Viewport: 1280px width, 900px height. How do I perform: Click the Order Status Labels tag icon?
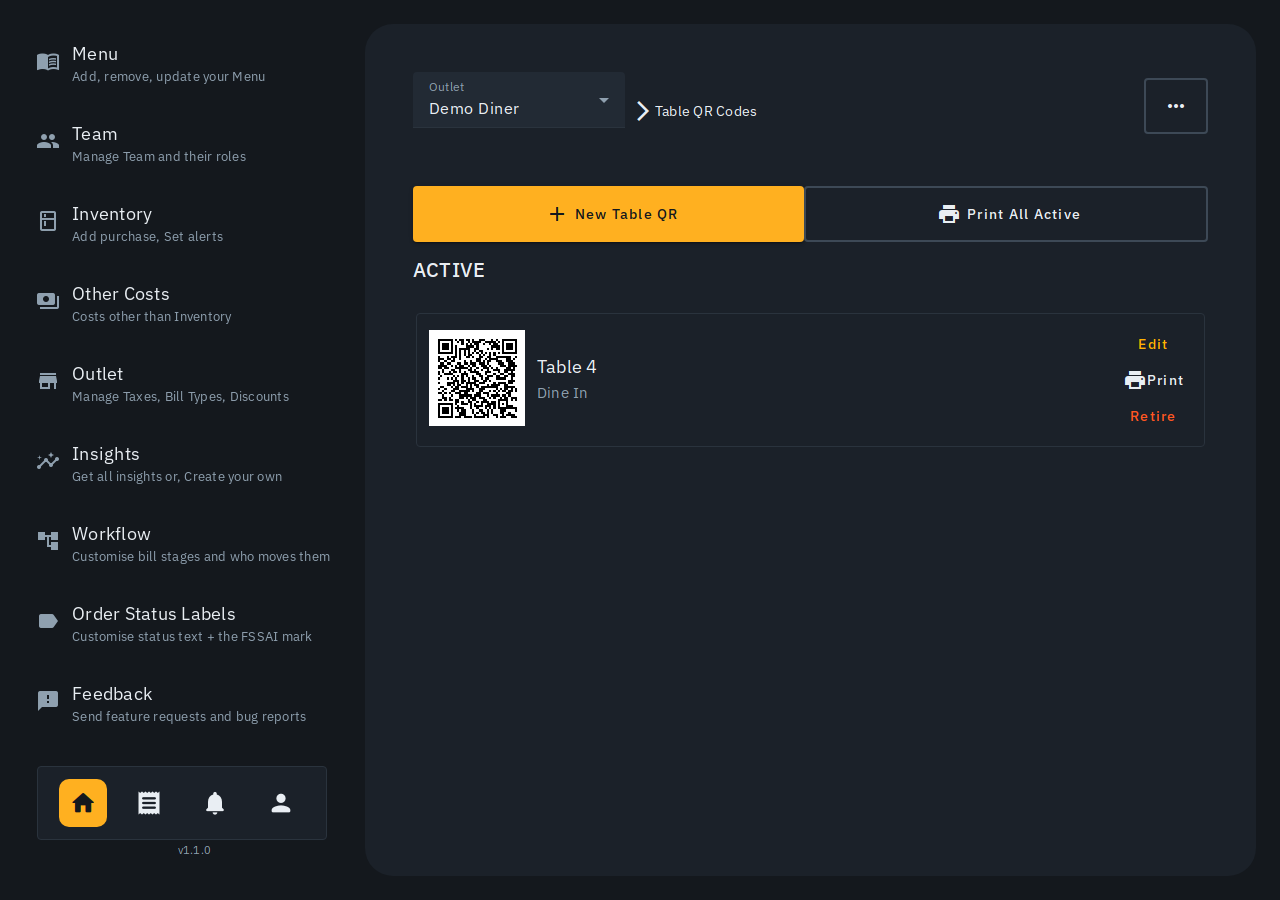pyautogui.click(x=48, y=621)
